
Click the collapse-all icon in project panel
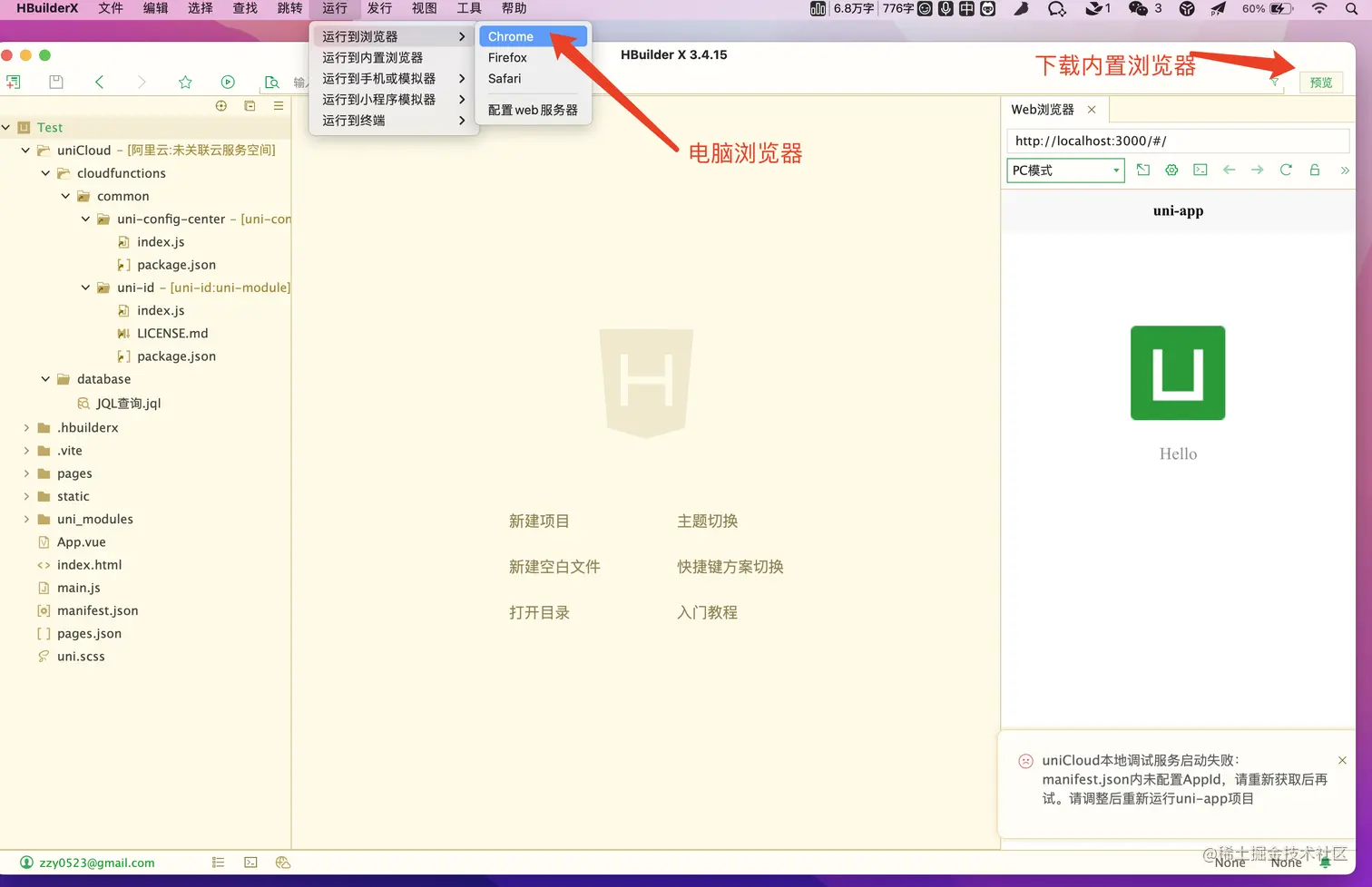pos(250,106)
